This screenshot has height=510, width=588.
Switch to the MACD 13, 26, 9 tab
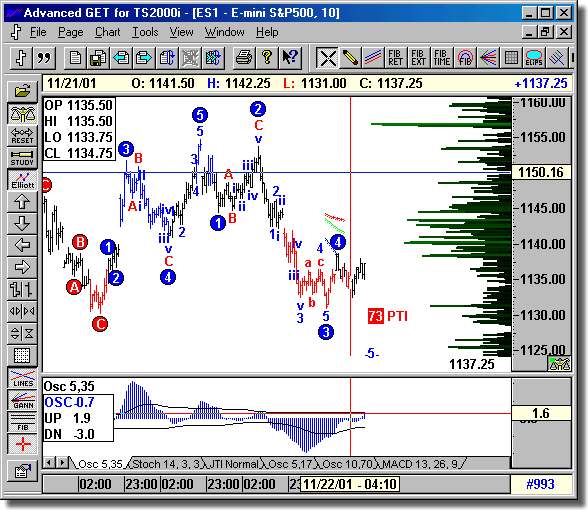(420, 464)
